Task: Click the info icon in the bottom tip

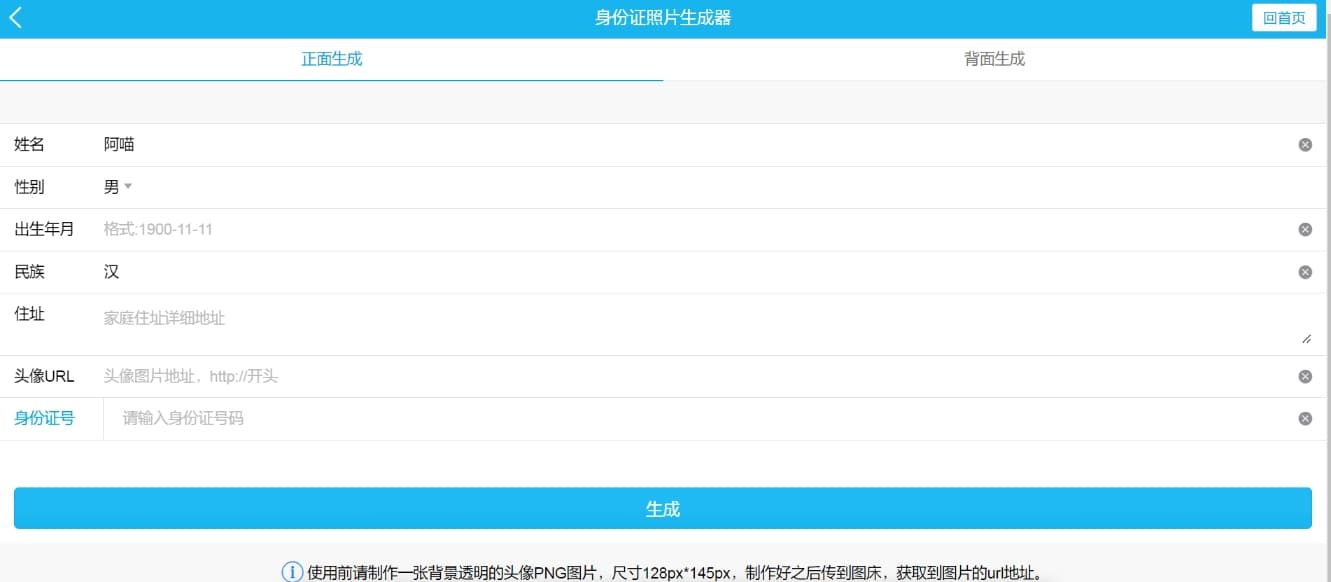Action: pyautogui.click(x=291, y=571)
